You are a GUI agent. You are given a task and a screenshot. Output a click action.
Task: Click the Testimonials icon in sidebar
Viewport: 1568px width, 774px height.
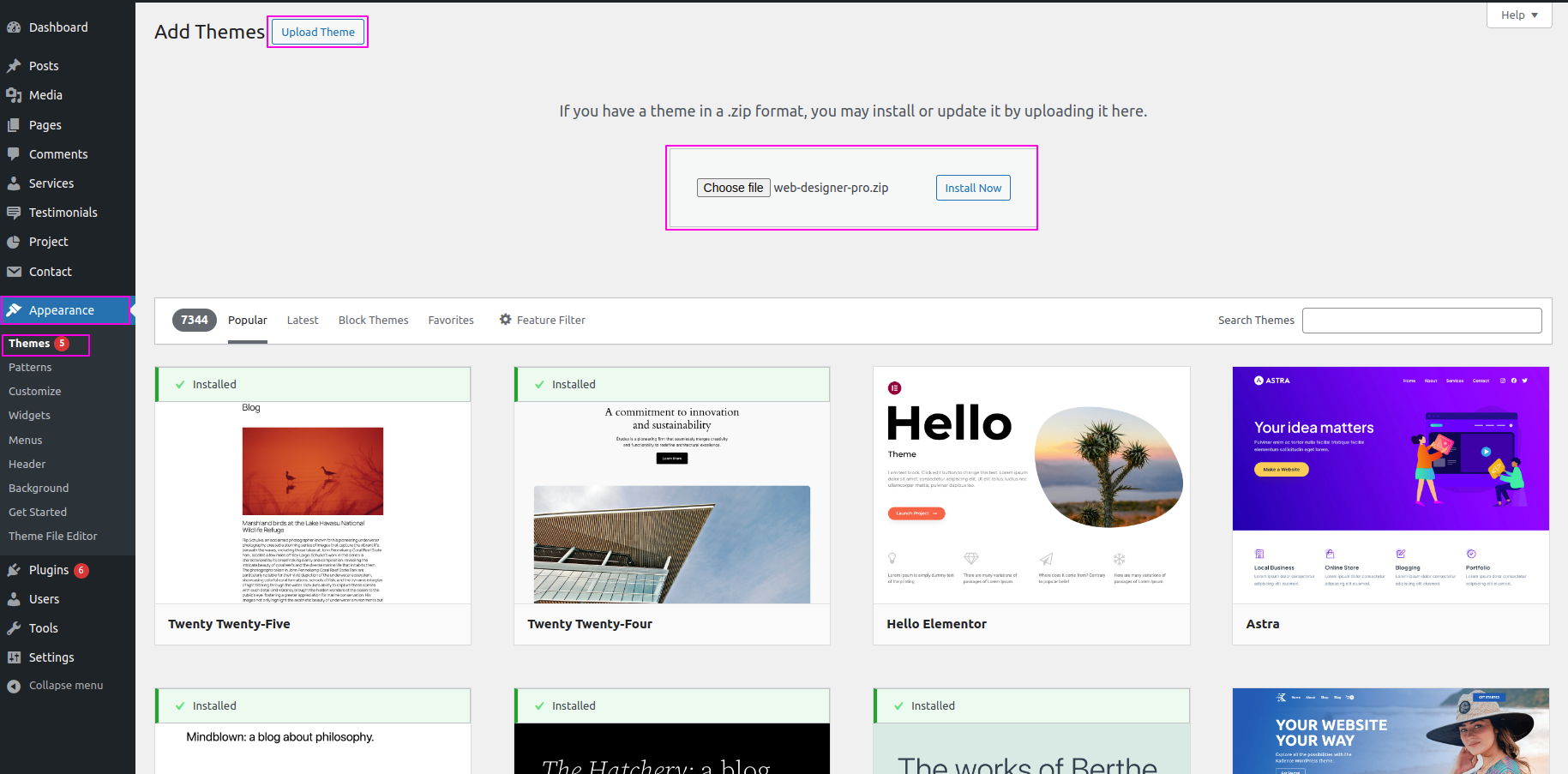coord(14,213)
